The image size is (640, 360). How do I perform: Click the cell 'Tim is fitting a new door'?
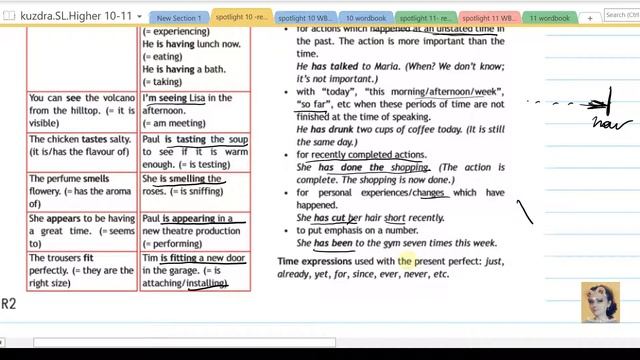tap(195, 271)
